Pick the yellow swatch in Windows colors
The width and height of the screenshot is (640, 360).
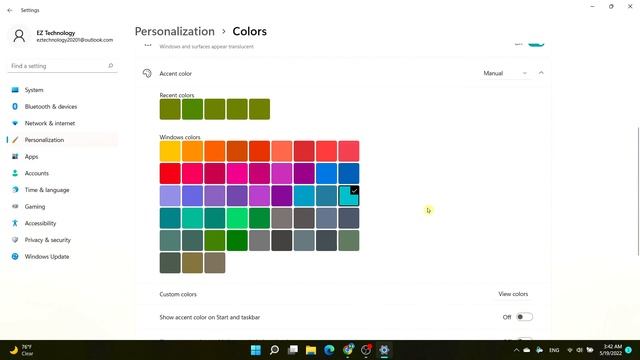pos(170,151)
